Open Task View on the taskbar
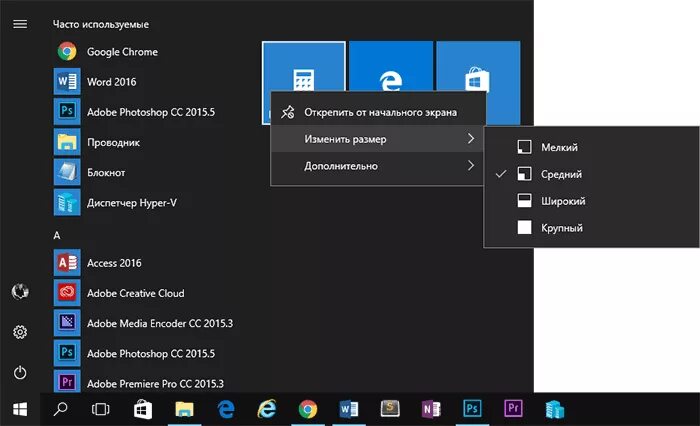Screen dimensions: 700x426 coord(100,409)
